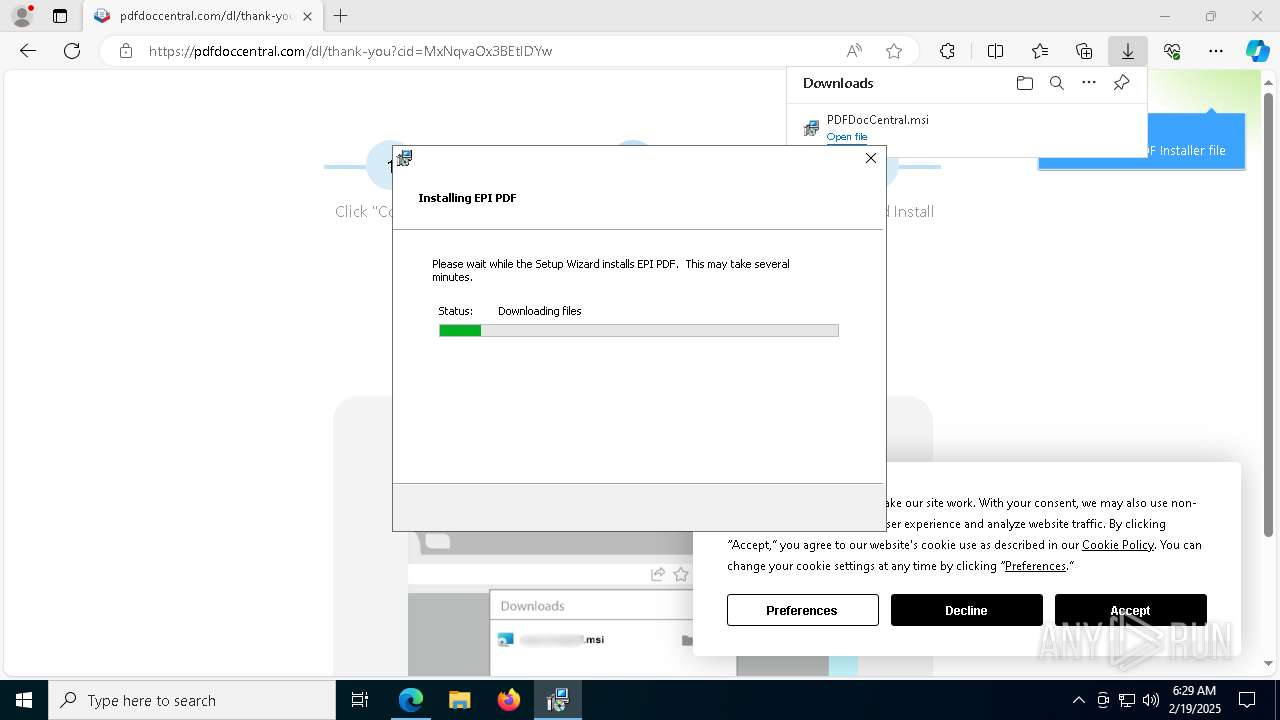Go back to previous page
The width and height of the screenshot is (1280, 720).
(28, 51)
